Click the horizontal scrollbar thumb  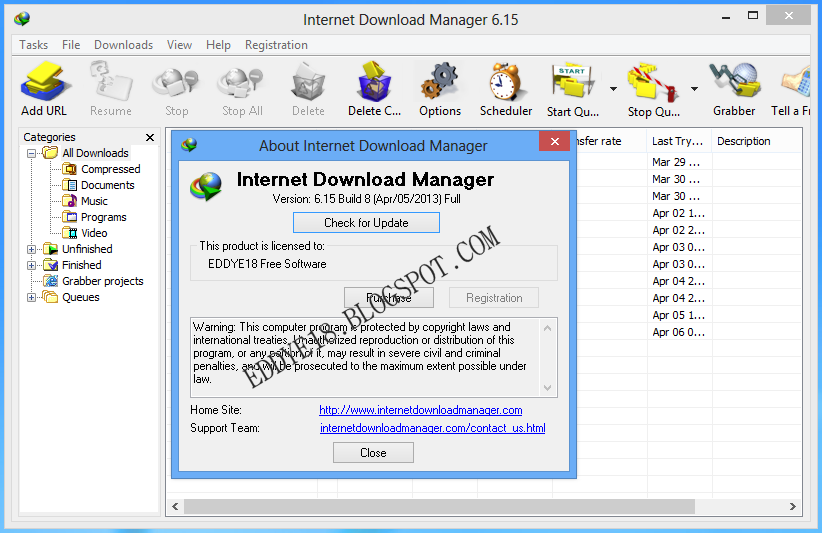click(x=439, y=506)
